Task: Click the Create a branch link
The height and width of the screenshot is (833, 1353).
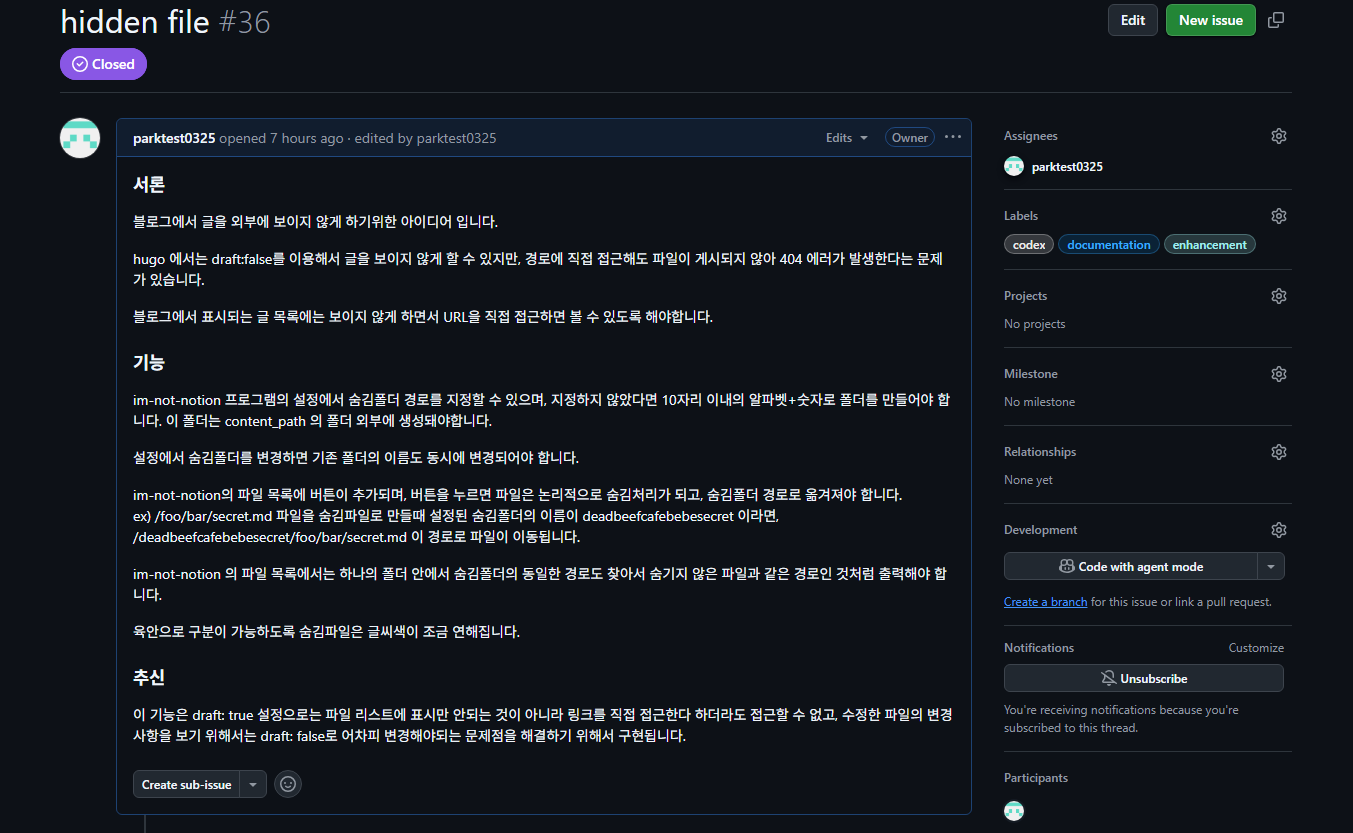Action: [1045, 602]
